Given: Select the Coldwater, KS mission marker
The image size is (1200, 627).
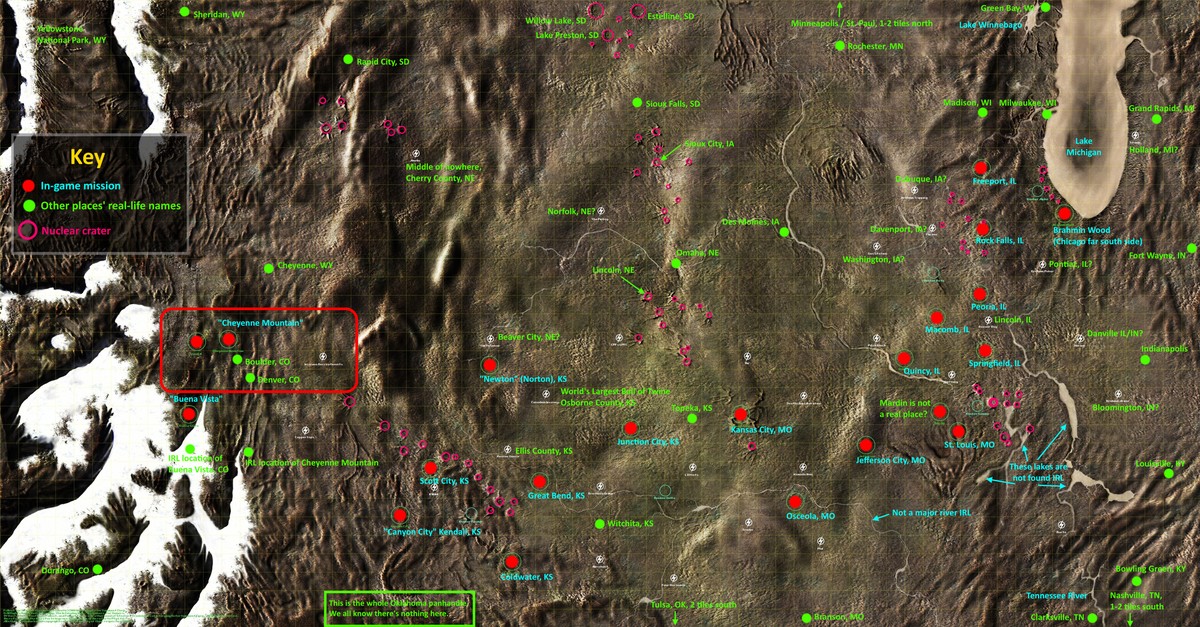Looking at the screenshot, I should tap(512, 561).
